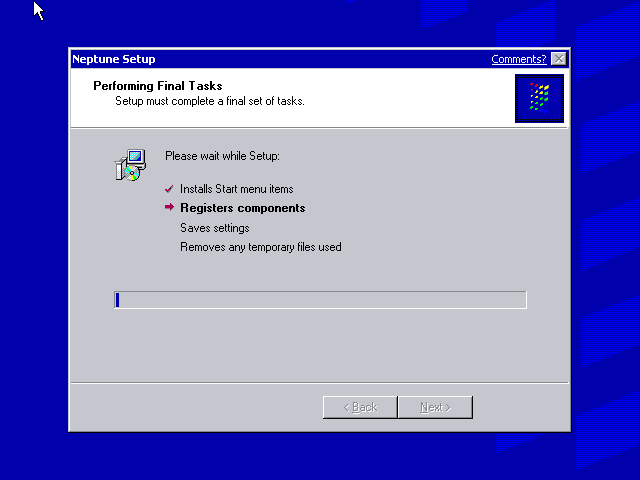This screenshot has height=480, width=640.
Task: Select Removes any temporary files used
Action: 261,247
